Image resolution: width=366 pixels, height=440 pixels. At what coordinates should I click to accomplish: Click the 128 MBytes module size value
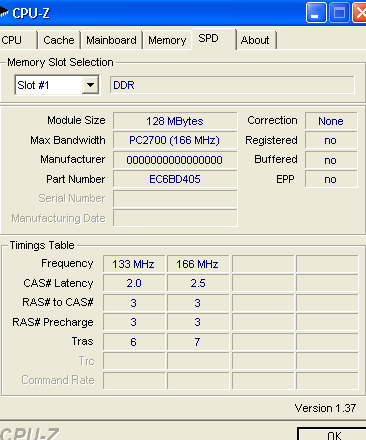(175, 121)
